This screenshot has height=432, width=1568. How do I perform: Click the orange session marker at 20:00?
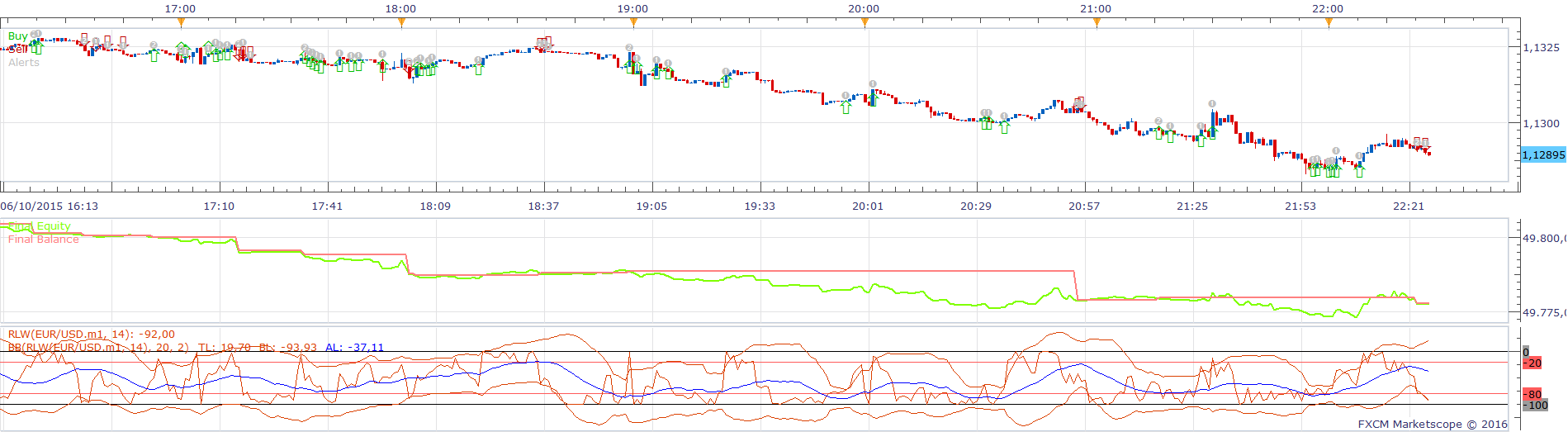[x=865, y=23]
